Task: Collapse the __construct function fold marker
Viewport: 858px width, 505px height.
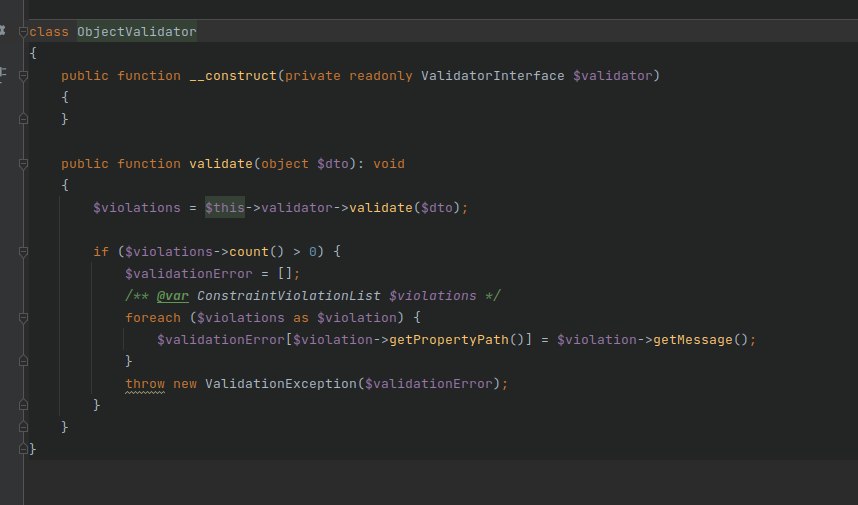Action: pyautogui.click(x=23, y=76)
